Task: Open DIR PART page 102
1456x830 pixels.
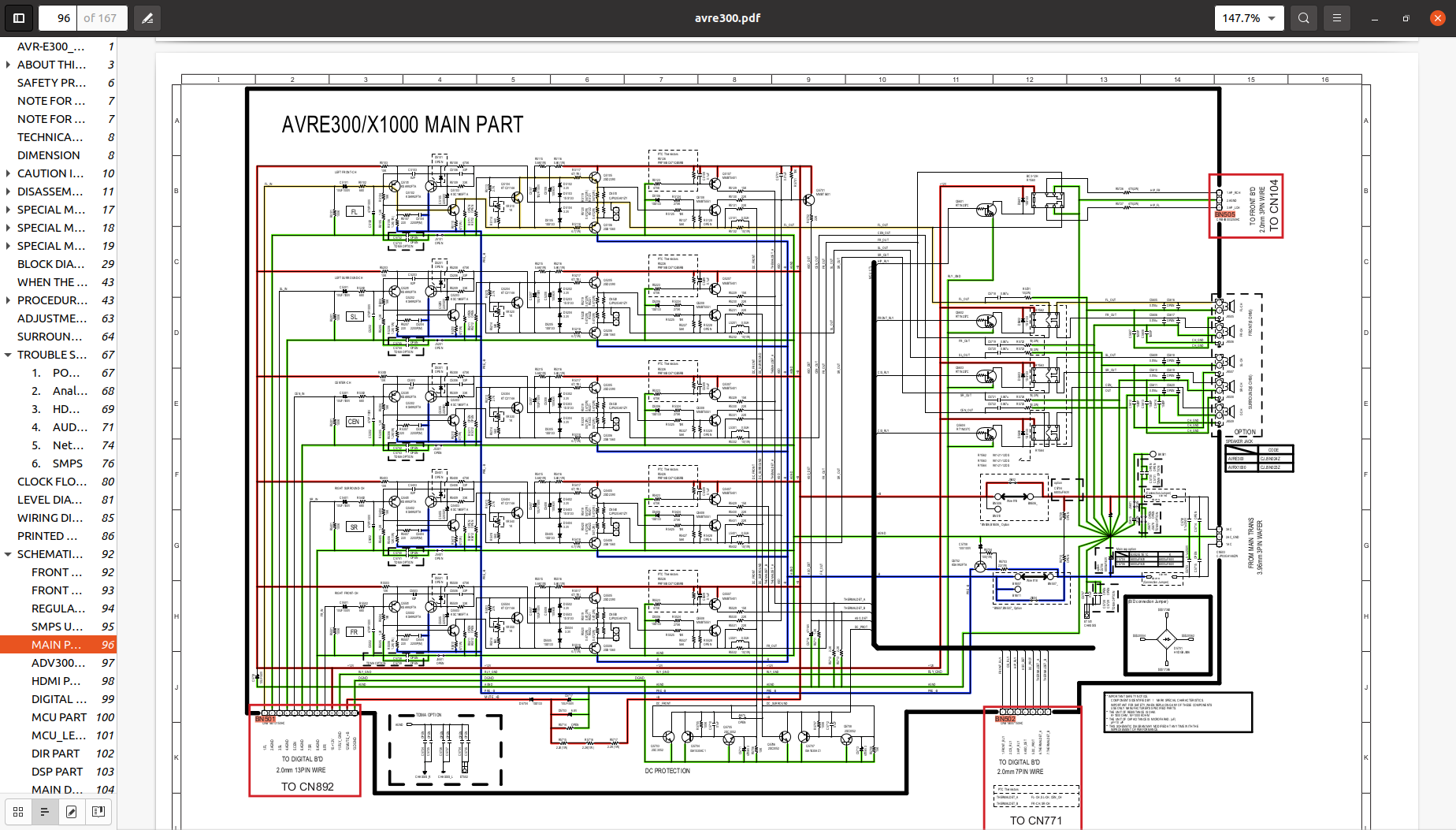Action: 58,754
